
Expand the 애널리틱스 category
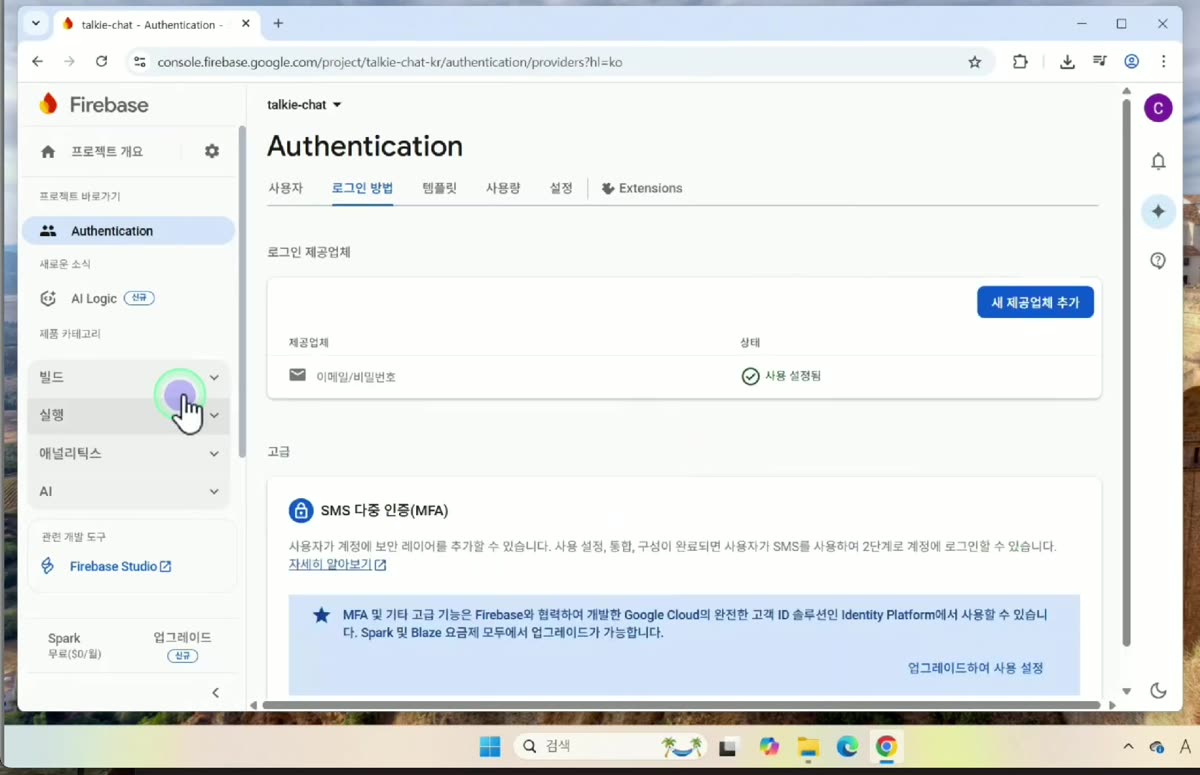coord(129,453)
